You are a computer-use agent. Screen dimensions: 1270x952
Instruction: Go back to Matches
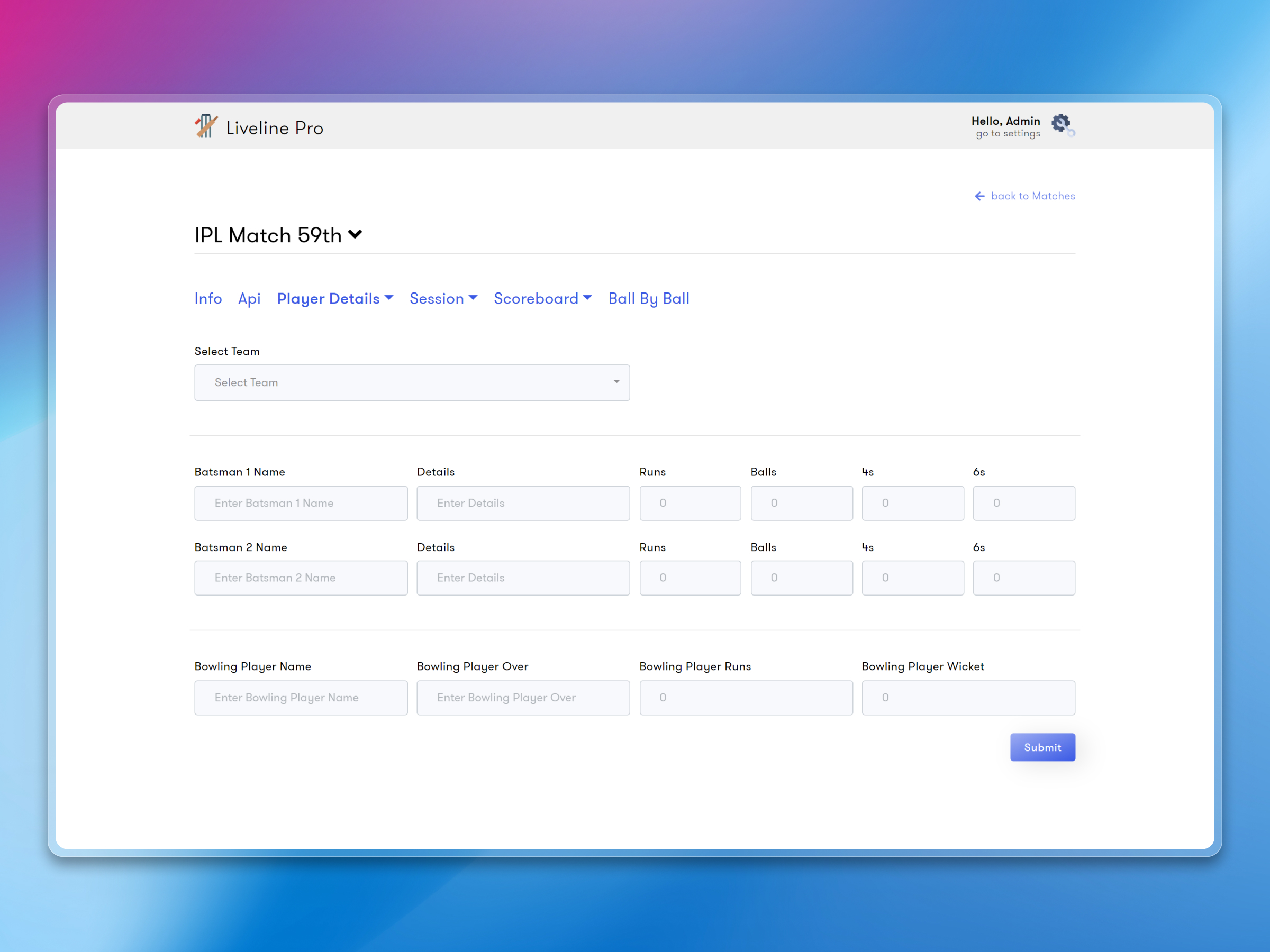pos(1032,196)
